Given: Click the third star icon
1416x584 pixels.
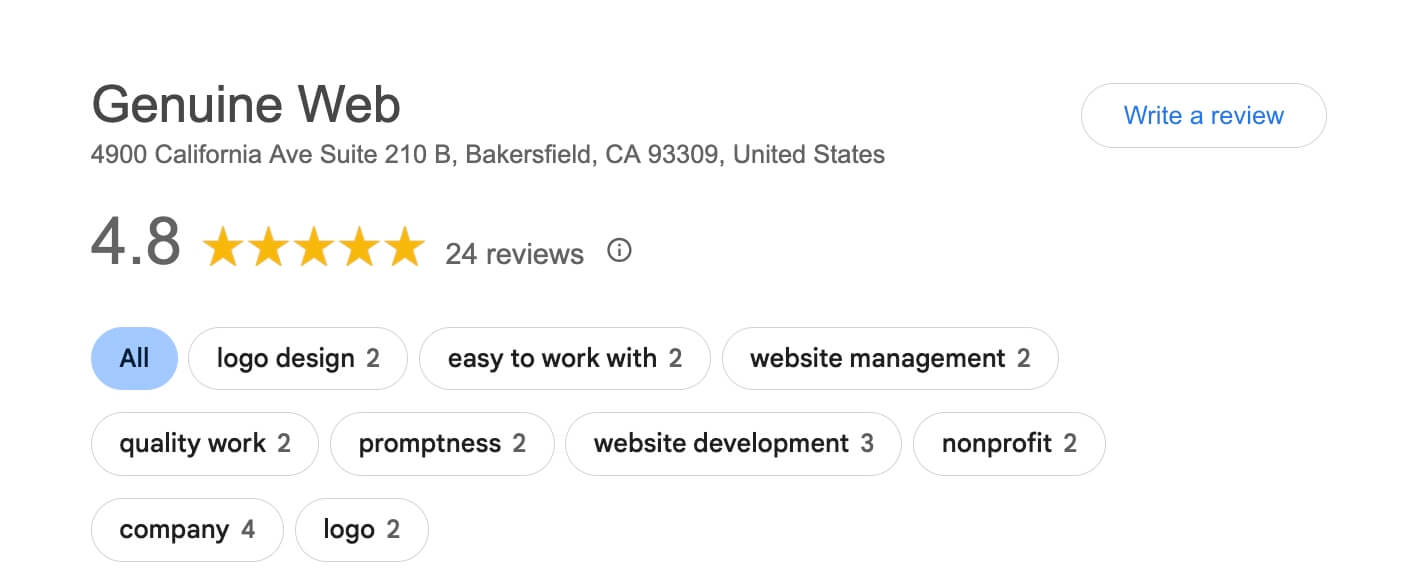Looking at the screenshot, I should coord(314,246).
